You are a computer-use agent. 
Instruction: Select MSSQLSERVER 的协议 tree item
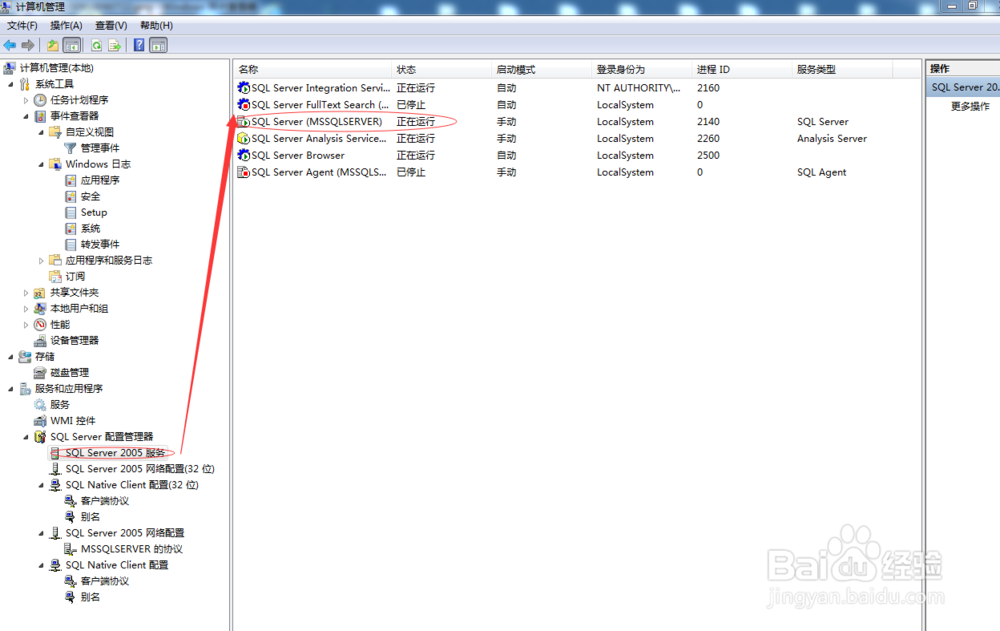tap(131, 549)
